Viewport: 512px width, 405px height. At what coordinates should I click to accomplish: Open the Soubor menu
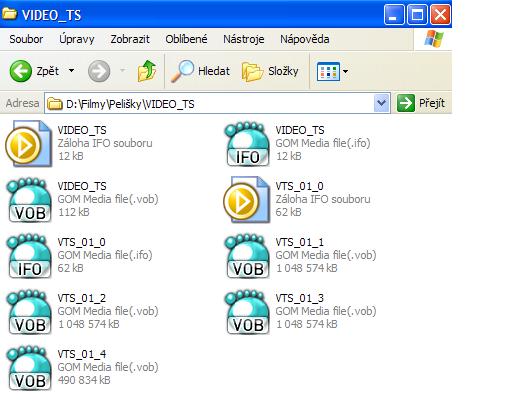tap(26, 39)
